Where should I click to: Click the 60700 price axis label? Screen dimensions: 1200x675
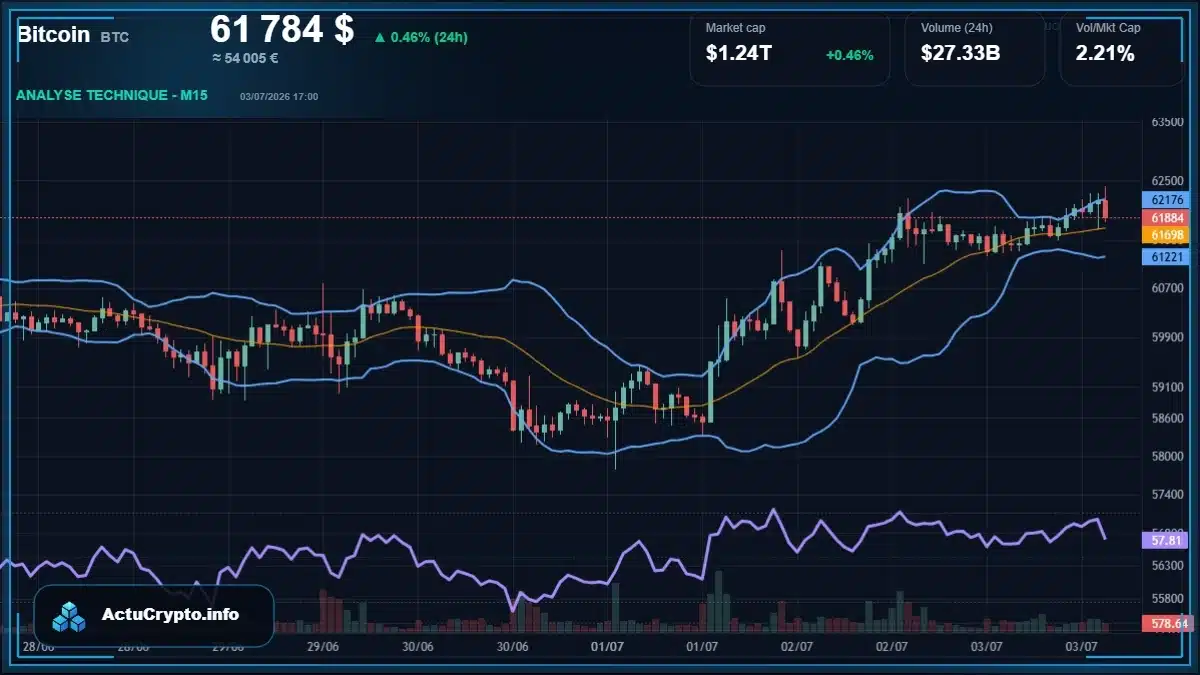(1167, 288)
